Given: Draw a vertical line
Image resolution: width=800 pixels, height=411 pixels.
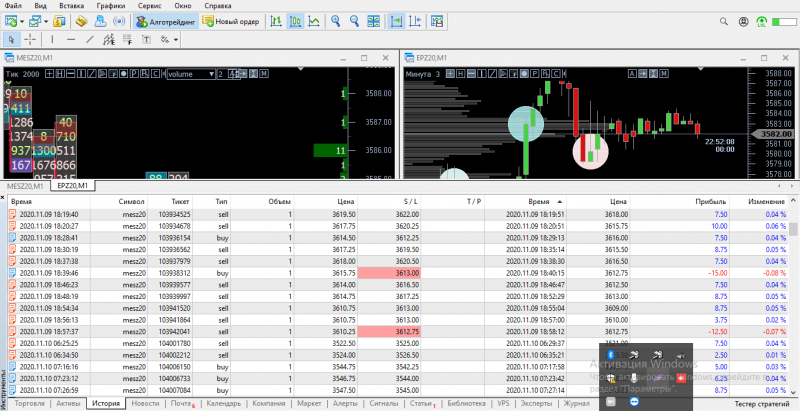Looking at the screenshot, I should pos(52,39).
